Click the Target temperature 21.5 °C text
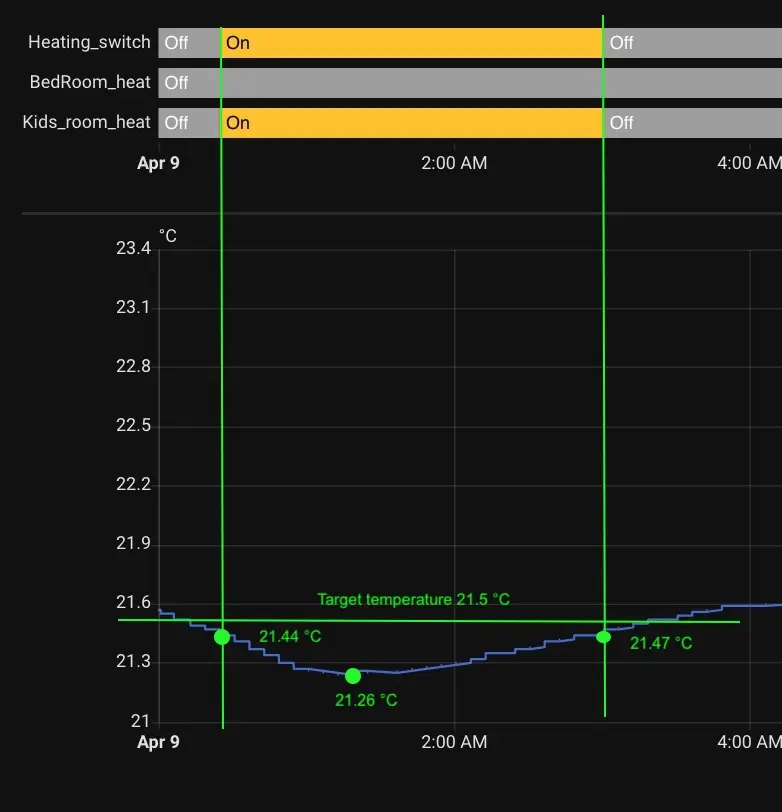Image resolution: width=782 pixels, height=812 pixels. [413, 600]
